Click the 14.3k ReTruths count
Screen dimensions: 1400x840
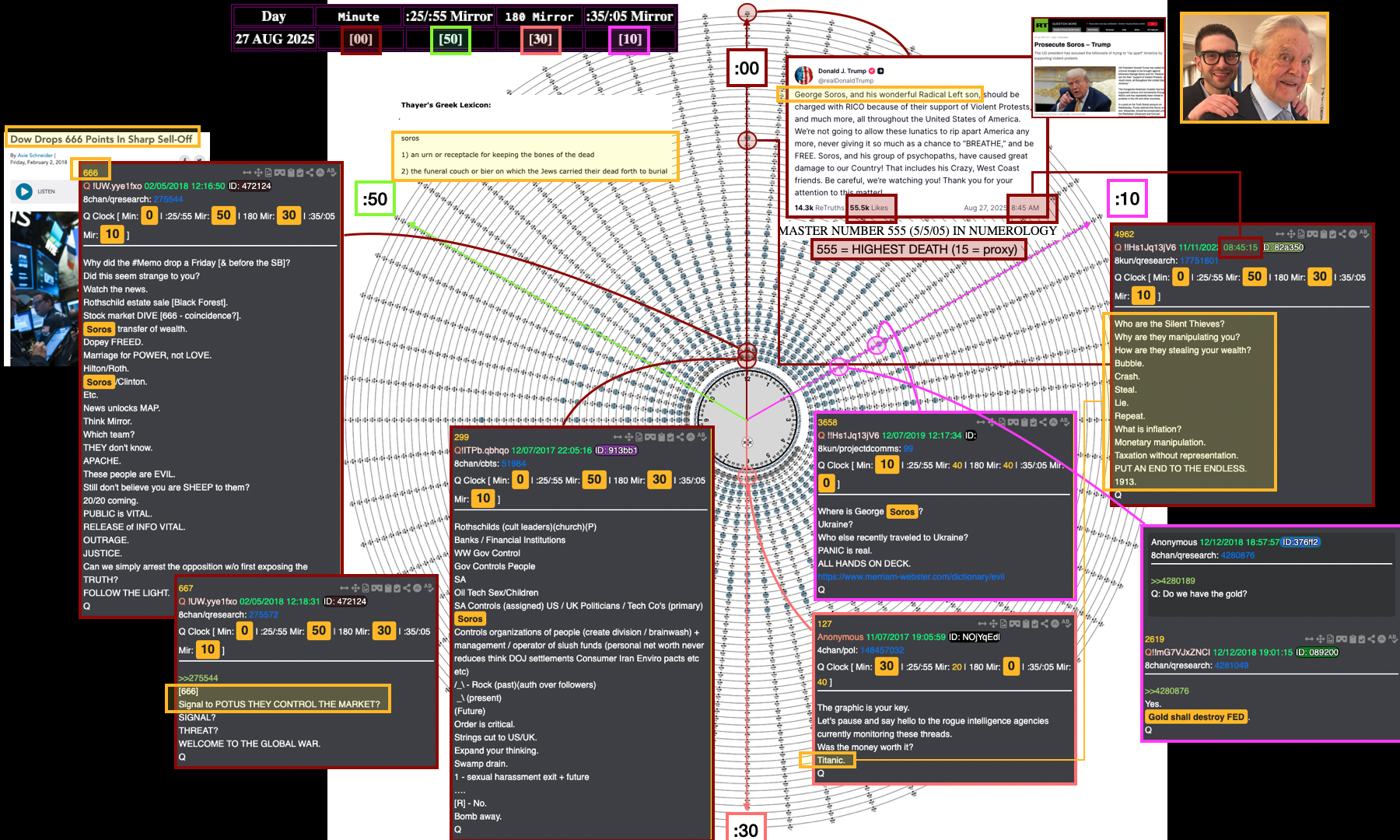coord(818,208)
